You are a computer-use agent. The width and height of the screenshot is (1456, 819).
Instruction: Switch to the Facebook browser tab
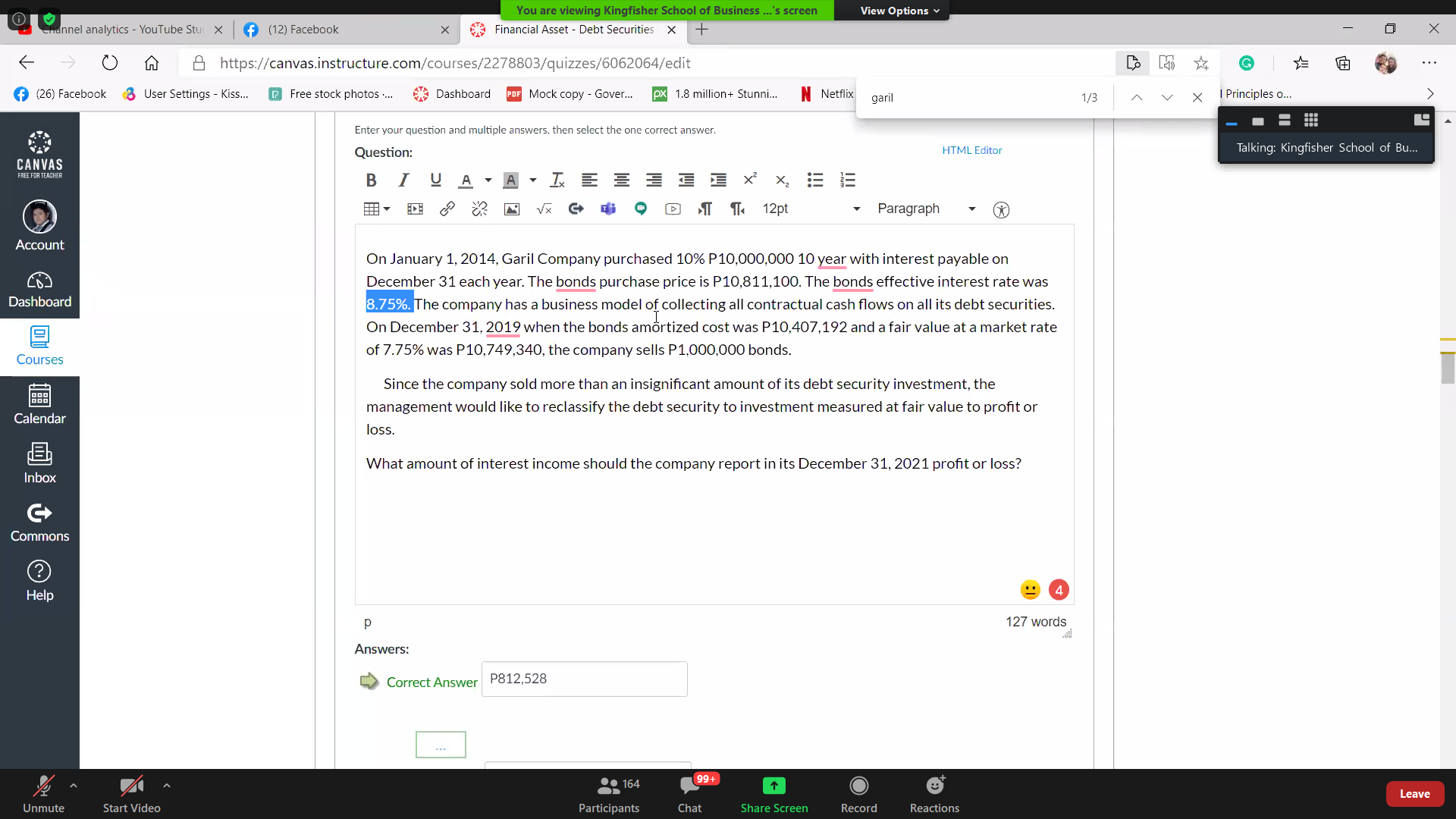(x=303, y=30)
